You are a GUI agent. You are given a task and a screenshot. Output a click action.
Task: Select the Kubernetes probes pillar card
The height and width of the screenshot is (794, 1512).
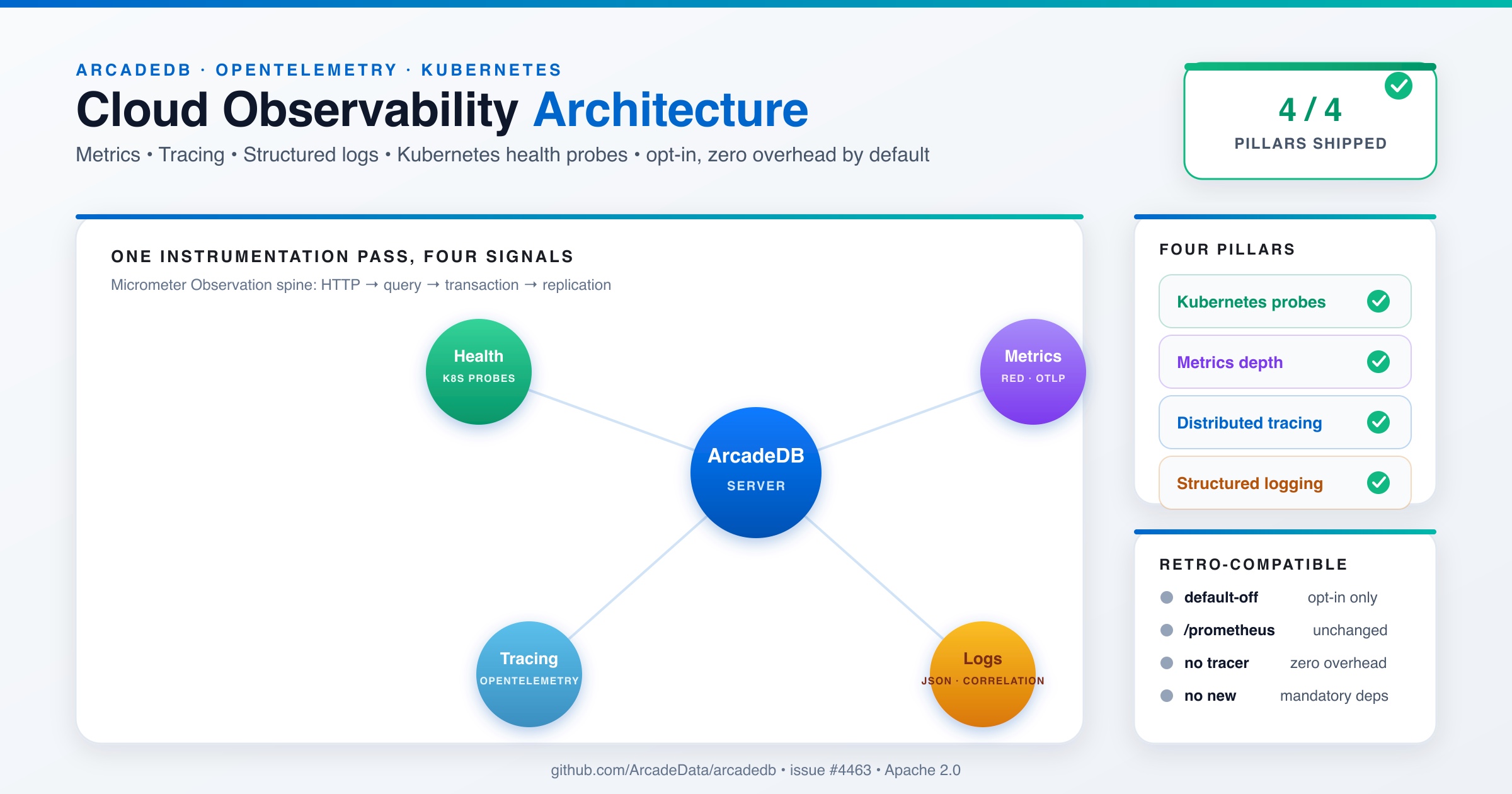(1285, 301)
